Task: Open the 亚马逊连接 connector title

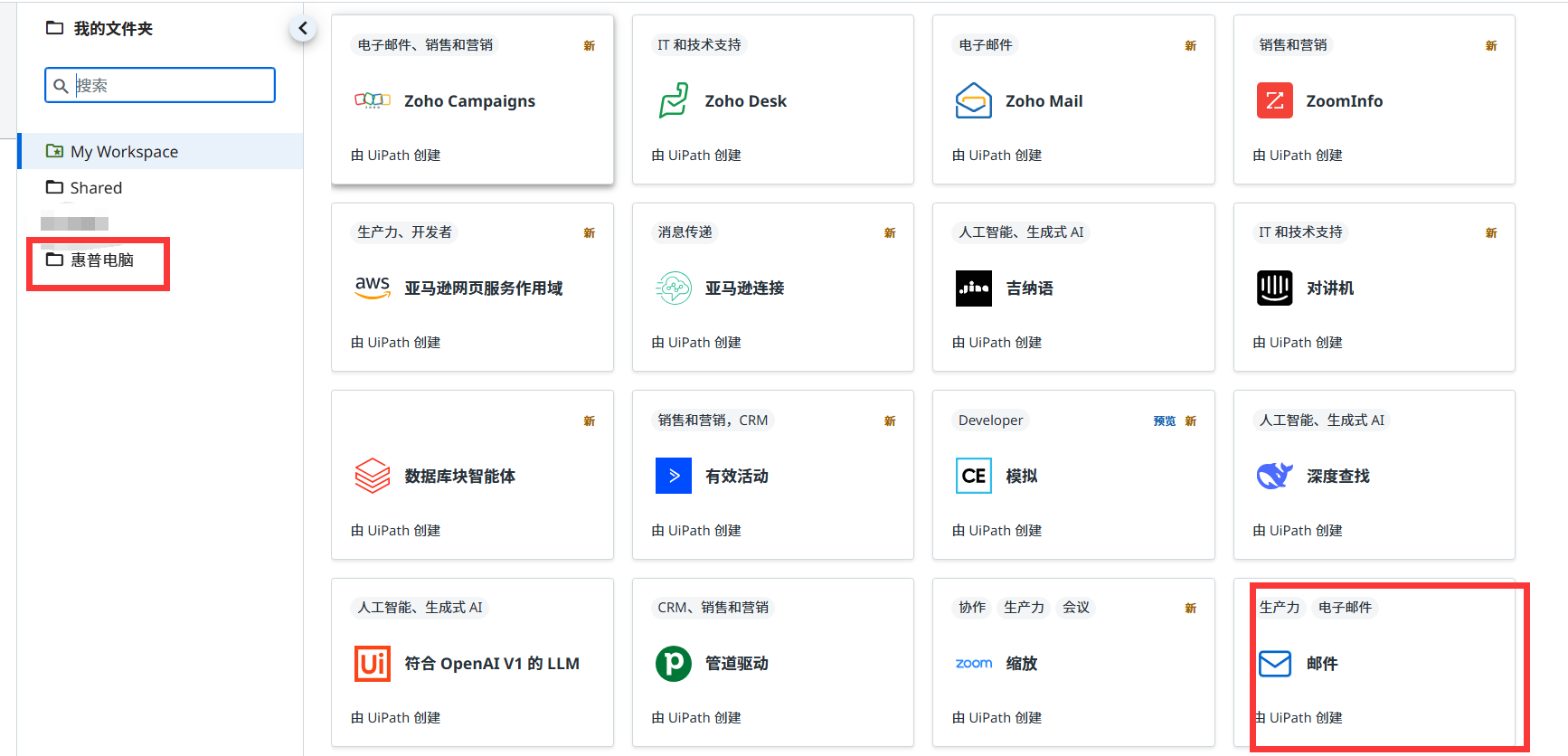Action: tap(745, 288)
